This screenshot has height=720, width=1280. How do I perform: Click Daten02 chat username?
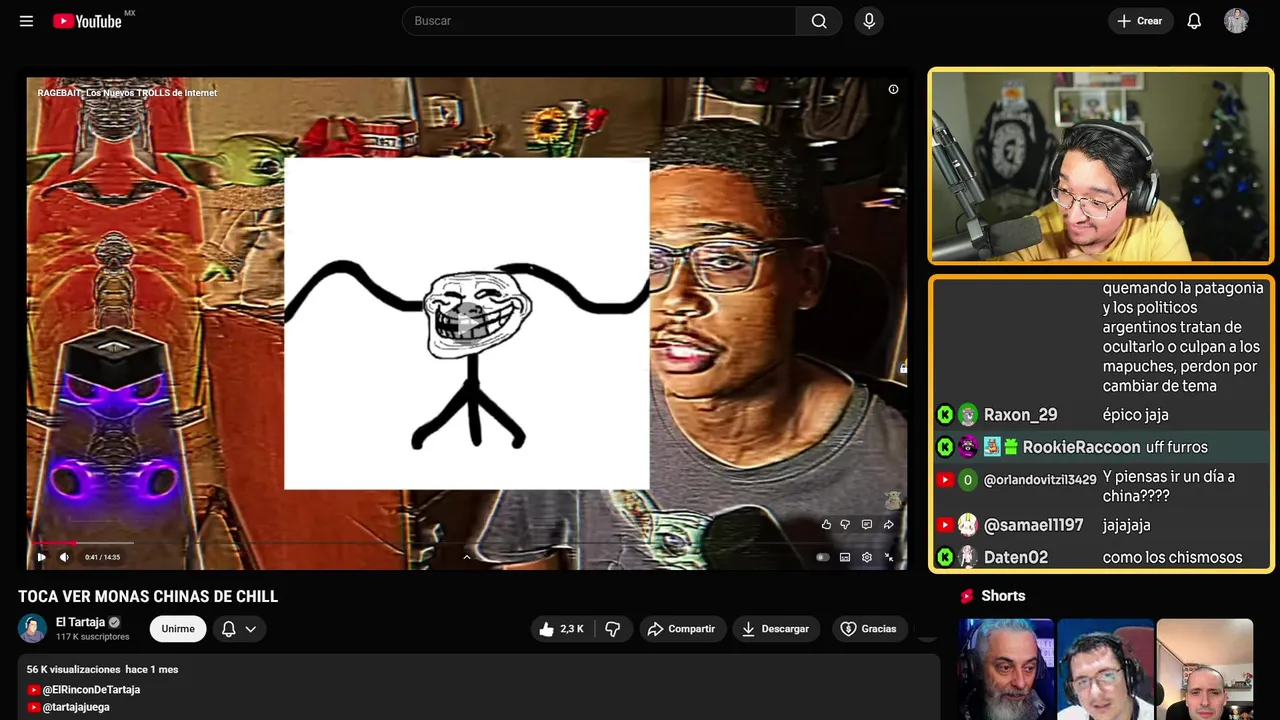[x=1015, y=557]
